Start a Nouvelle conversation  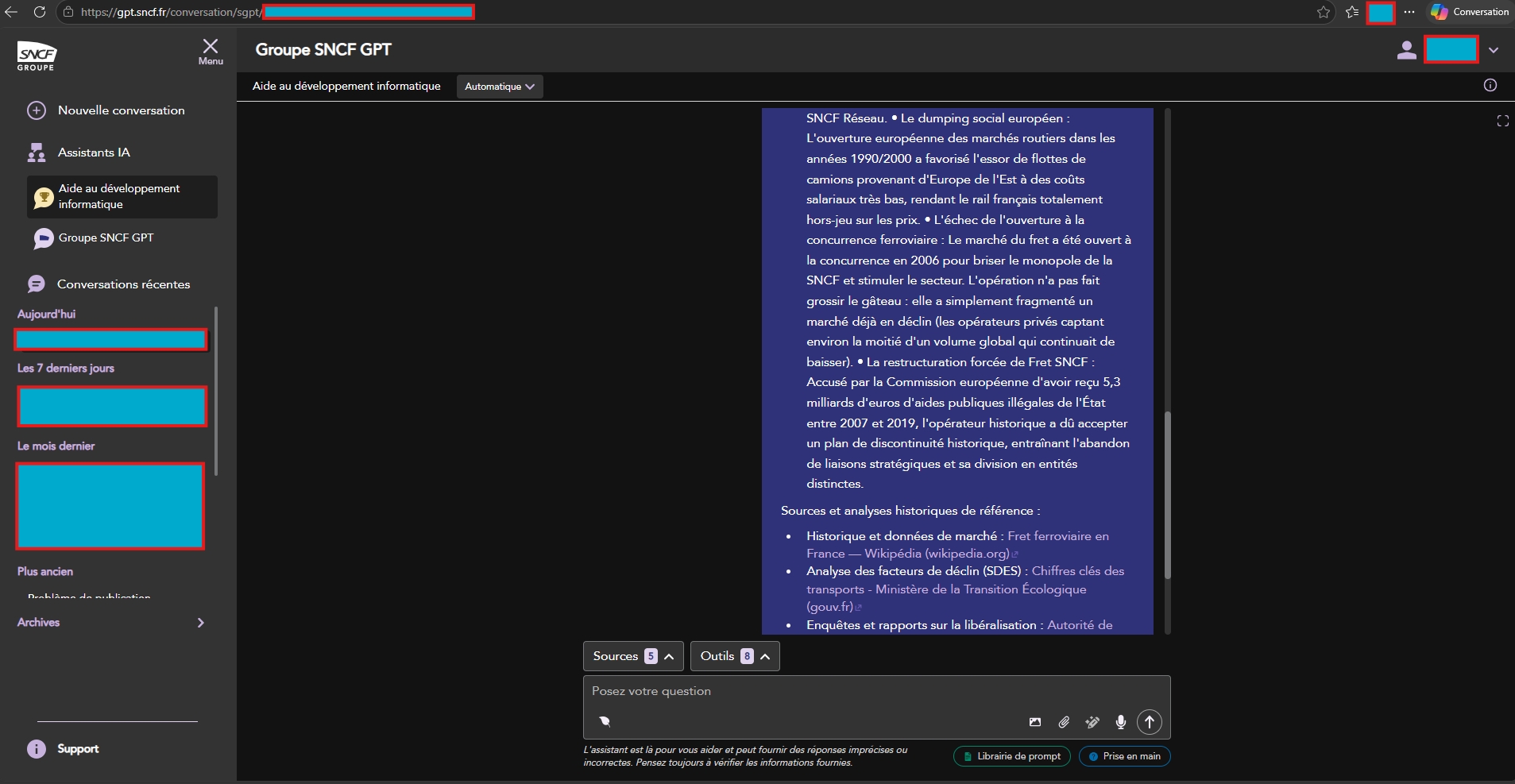click(x=106, y=110)
